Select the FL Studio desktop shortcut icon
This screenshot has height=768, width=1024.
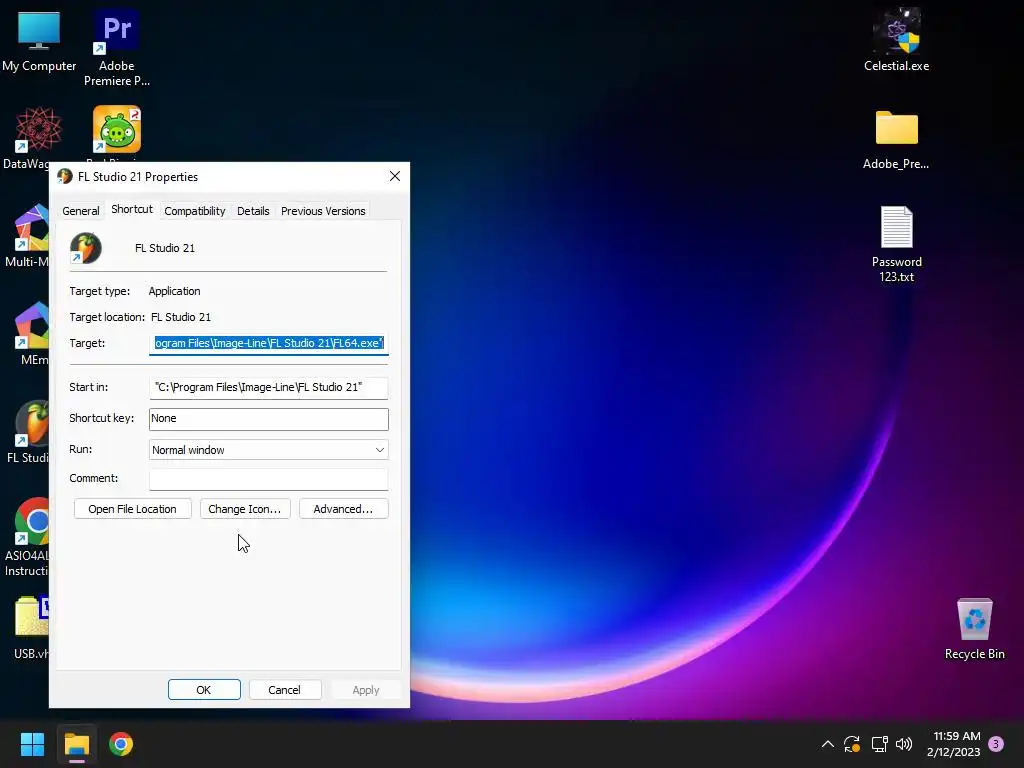(31, 423)
